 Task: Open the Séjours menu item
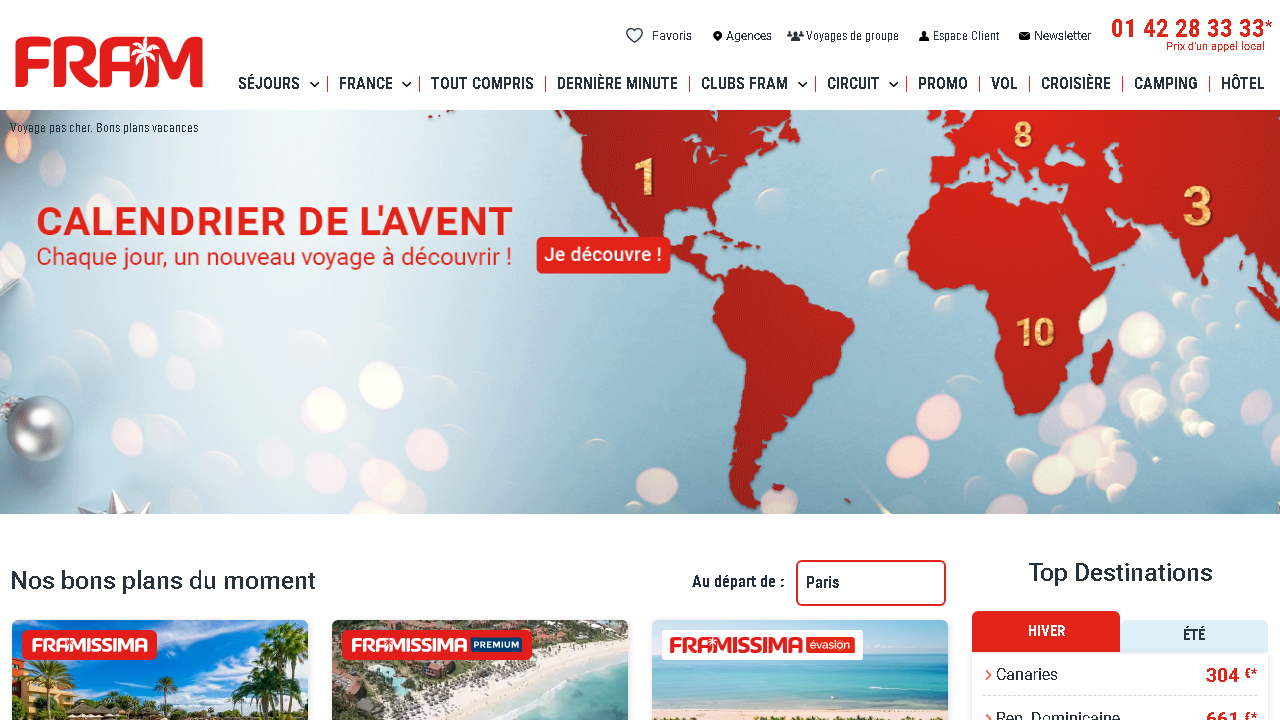pos(269,84)
